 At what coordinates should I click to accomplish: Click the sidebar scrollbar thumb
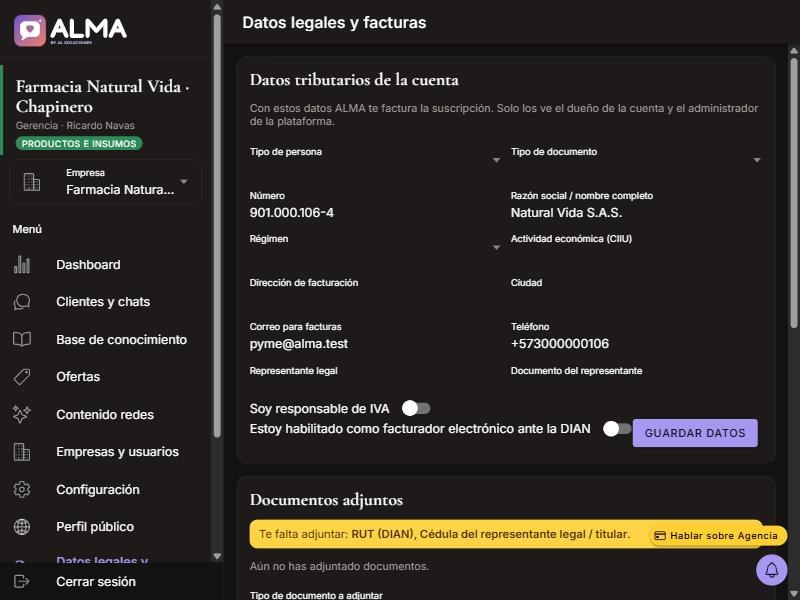coord(217,226)
